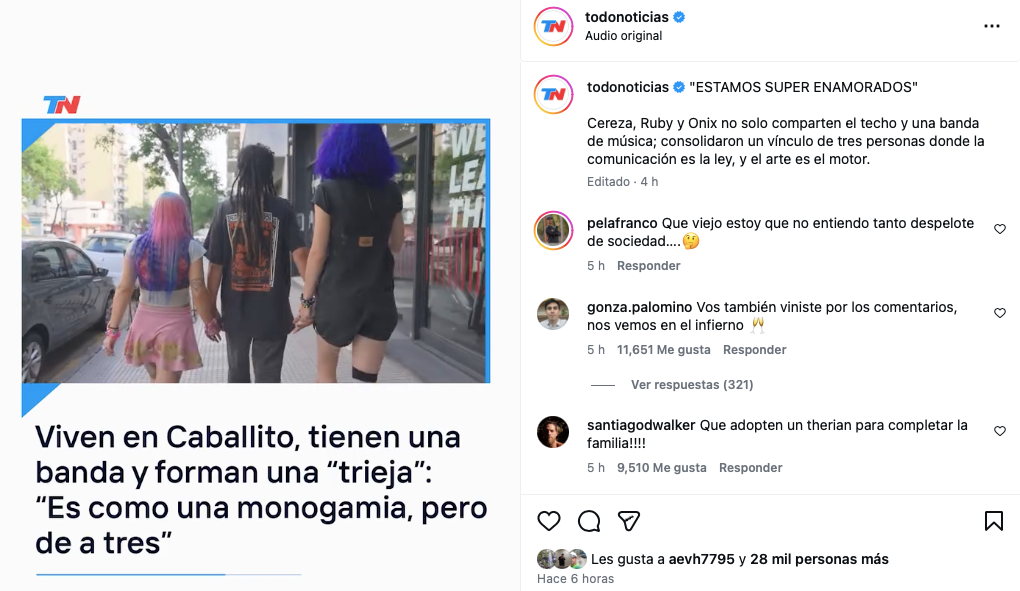Like gonza.palomino's comment heart
Screen dimensions: 1020x591
[1000, 313]
